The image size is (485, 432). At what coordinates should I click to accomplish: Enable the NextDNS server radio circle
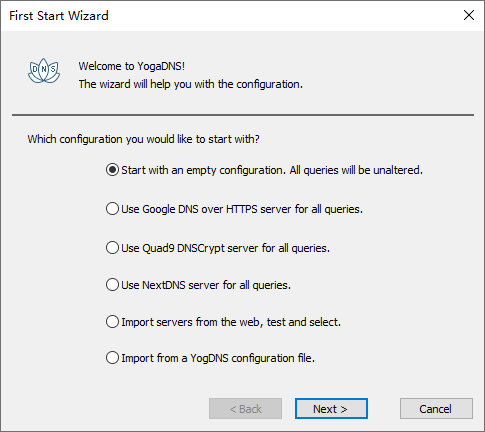coord(112,285)
